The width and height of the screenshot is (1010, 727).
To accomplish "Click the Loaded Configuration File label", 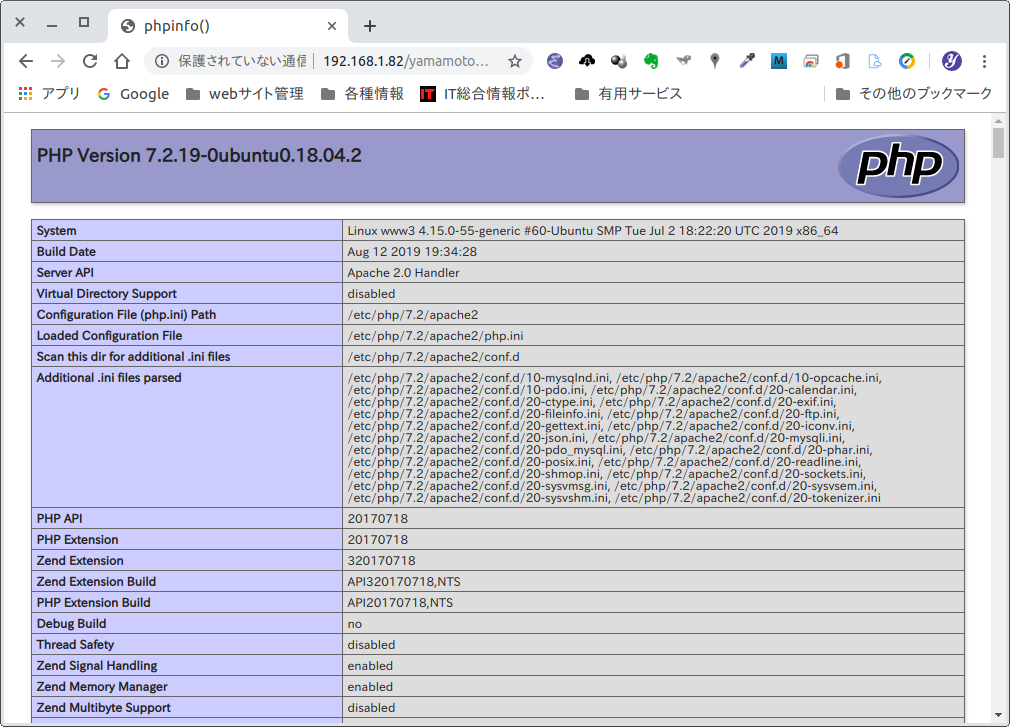I will point(110,335).
